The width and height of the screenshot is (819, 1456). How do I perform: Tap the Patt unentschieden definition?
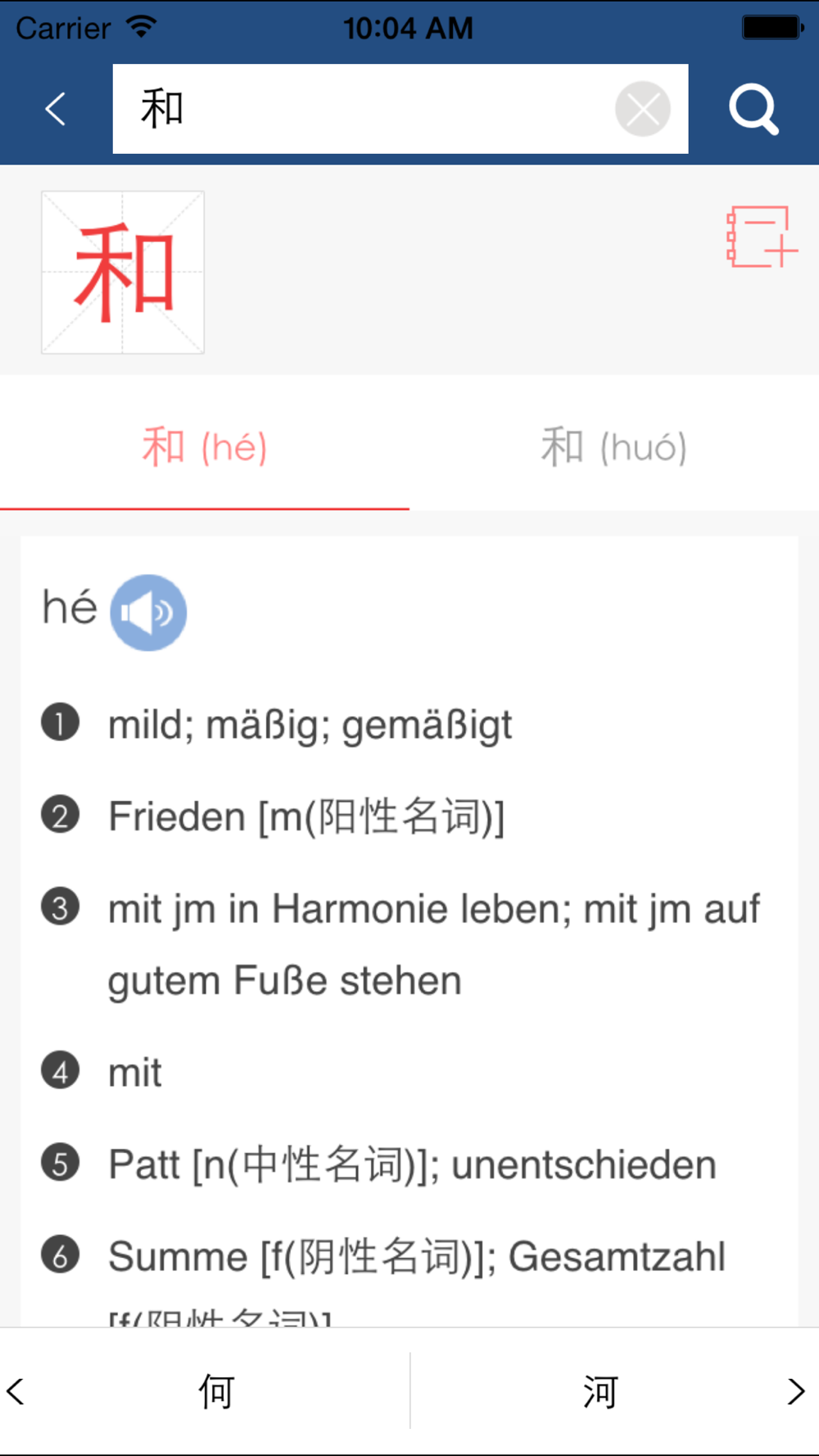412,1164
